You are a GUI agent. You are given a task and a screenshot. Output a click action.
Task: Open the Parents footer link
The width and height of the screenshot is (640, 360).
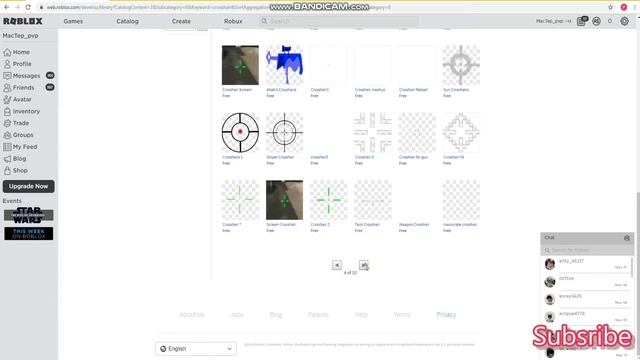[x=318, y=315]
